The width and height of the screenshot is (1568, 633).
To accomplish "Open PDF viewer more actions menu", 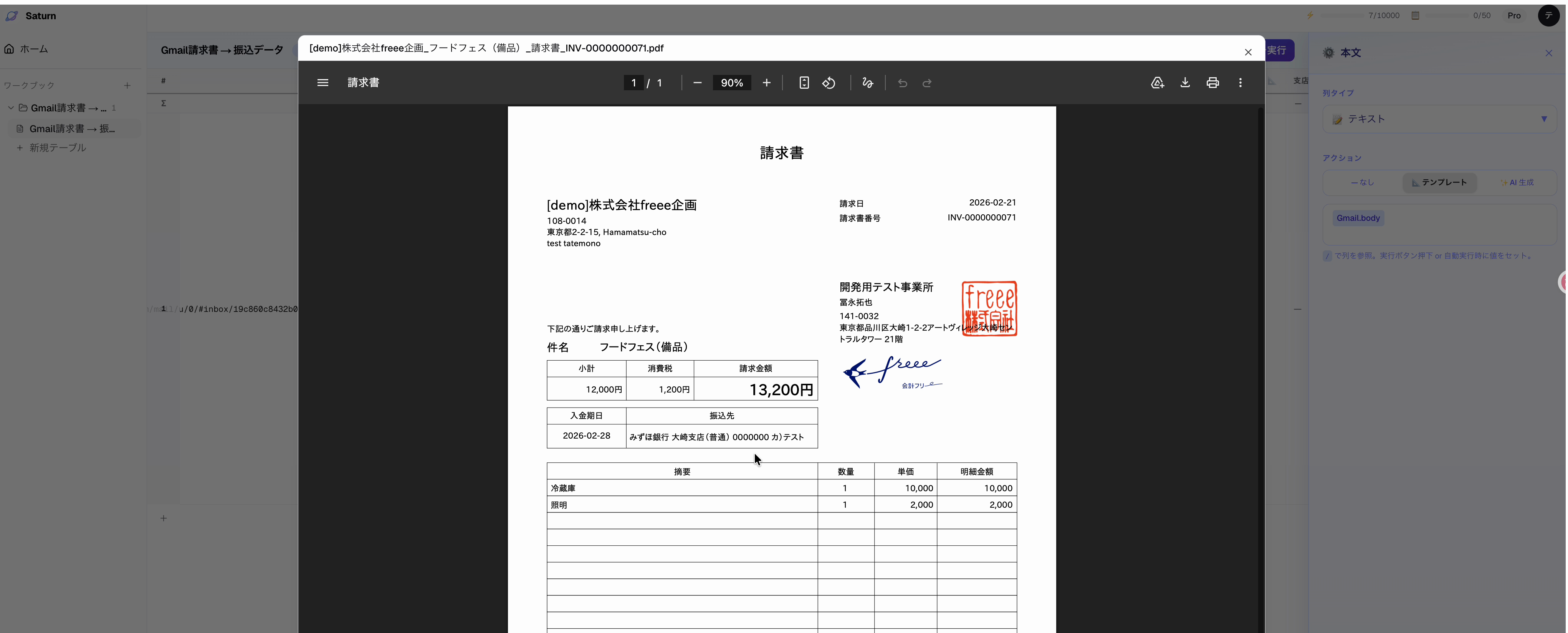I will click(1240, 83).
